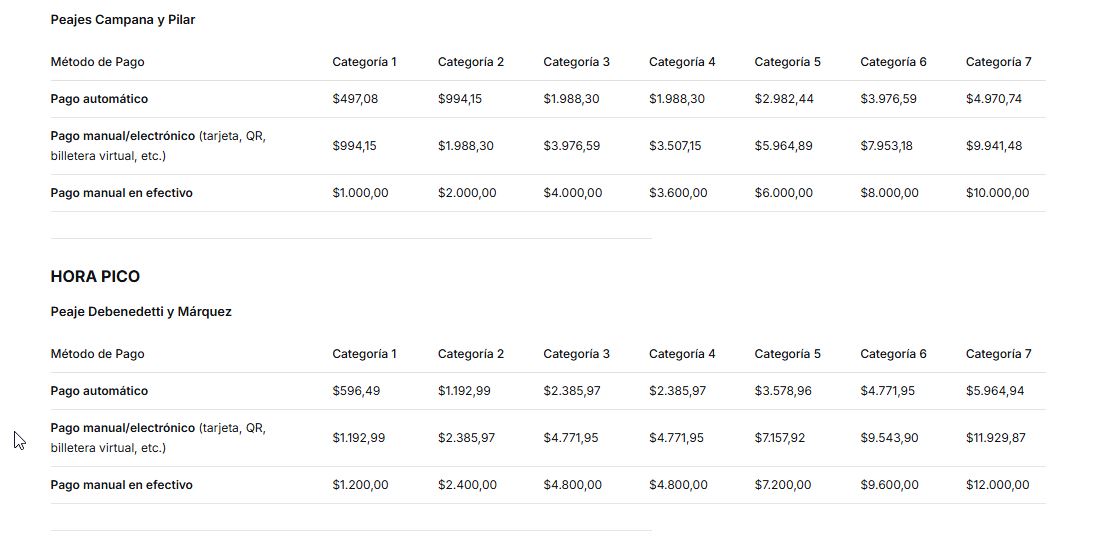Click Categoría 4 header in Debenedetti table

point(682,354)
